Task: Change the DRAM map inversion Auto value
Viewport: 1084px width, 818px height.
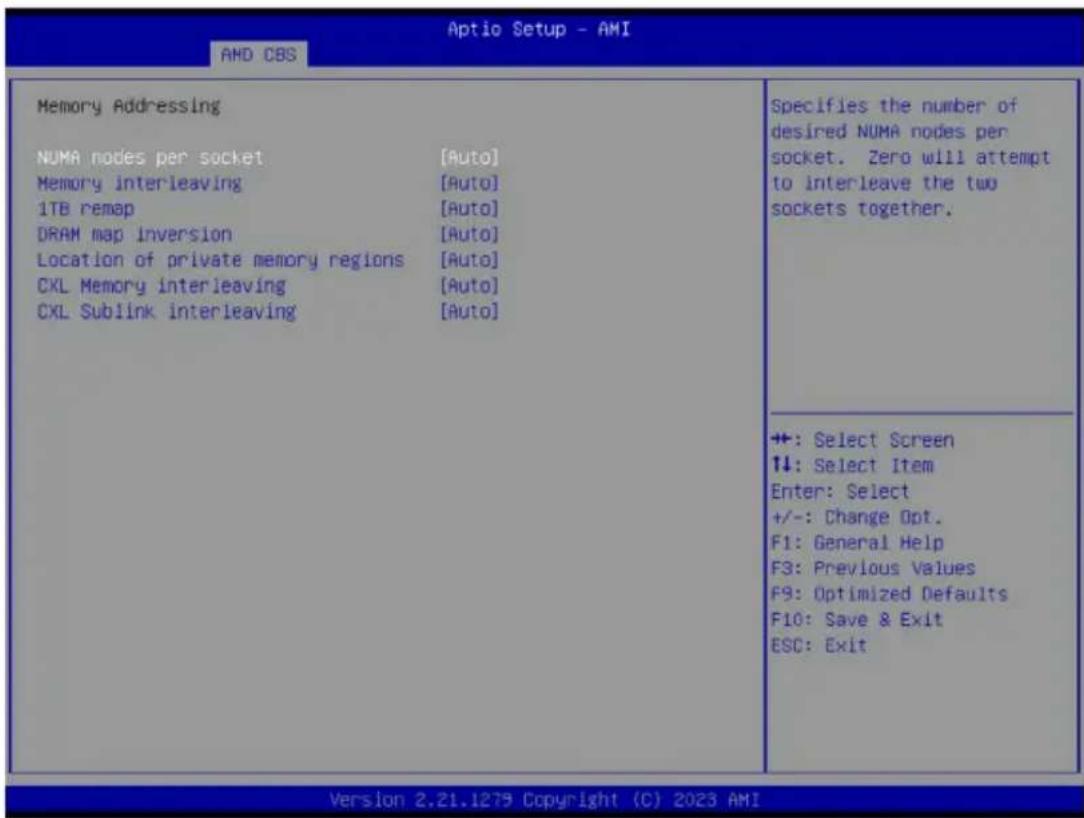Action: (469, 234)
